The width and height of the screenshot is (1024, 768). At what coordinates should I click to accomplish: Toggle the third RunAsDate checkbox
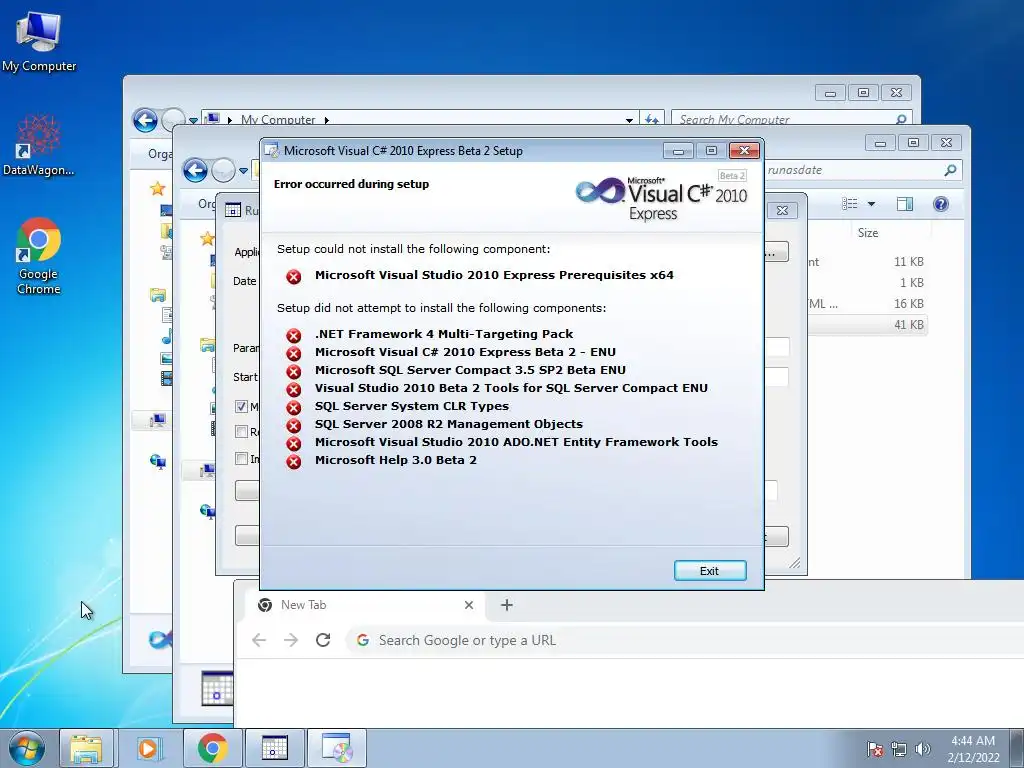click(241, 458)
